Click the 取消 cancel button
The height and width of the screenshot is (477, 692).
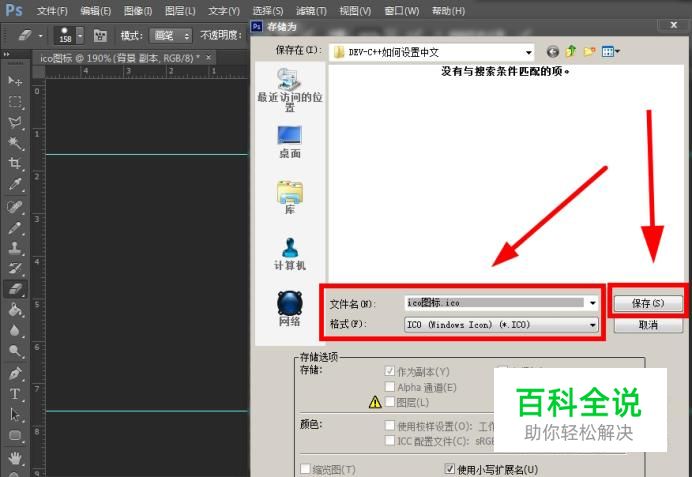(648, 325)
